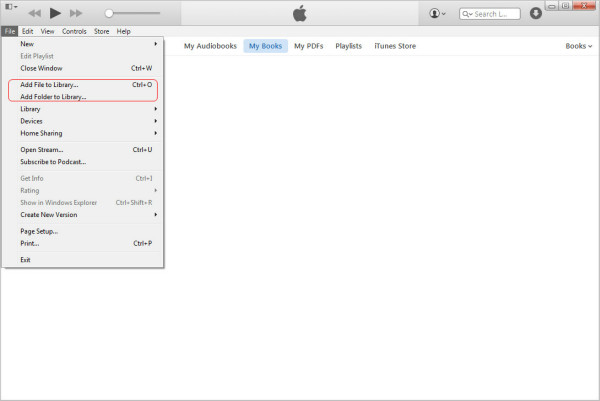Open the iTunes Store tab
The width and height of the screenshot is (600, 401).
(395, 46)
